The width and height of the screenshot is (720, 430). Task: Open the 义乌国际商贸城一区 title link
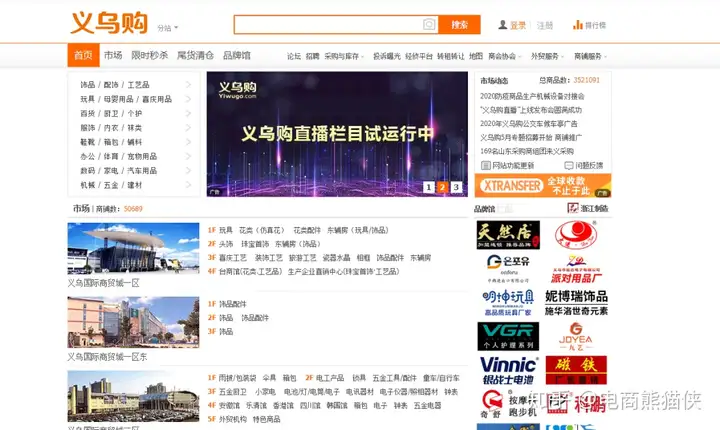[103, 283]
